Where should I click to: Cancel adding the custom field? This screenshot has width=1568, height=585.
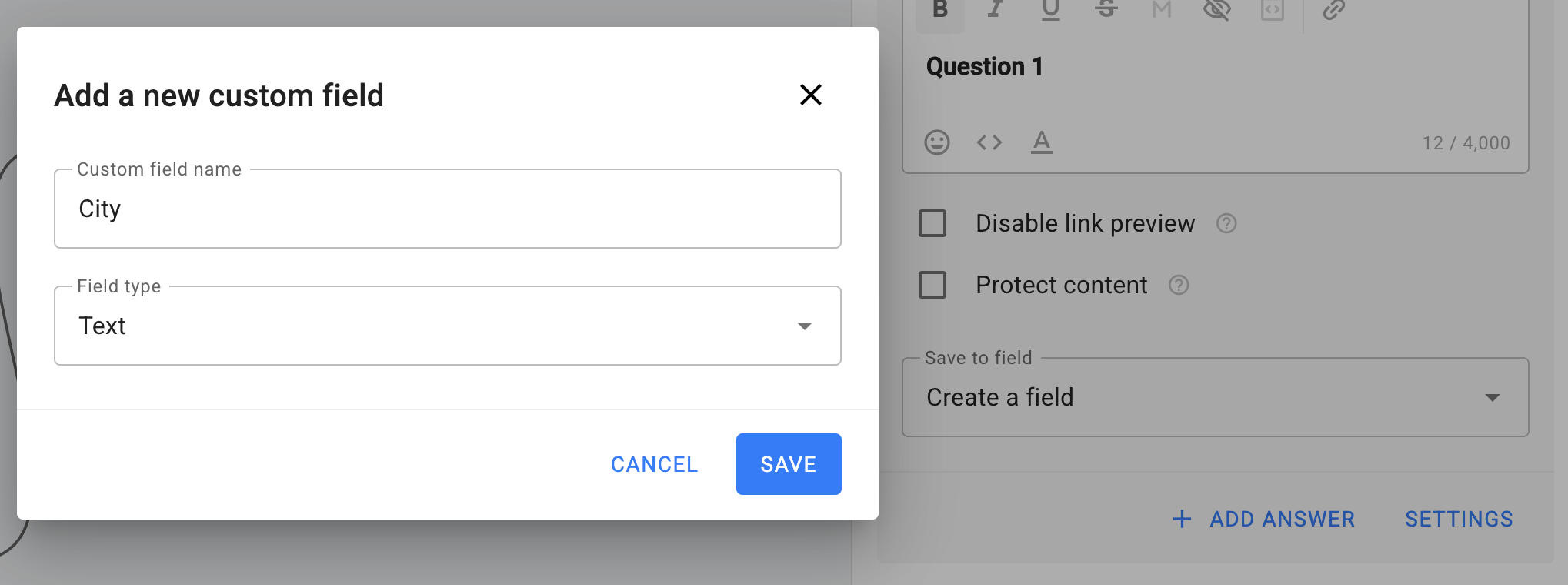pos(654,464)
